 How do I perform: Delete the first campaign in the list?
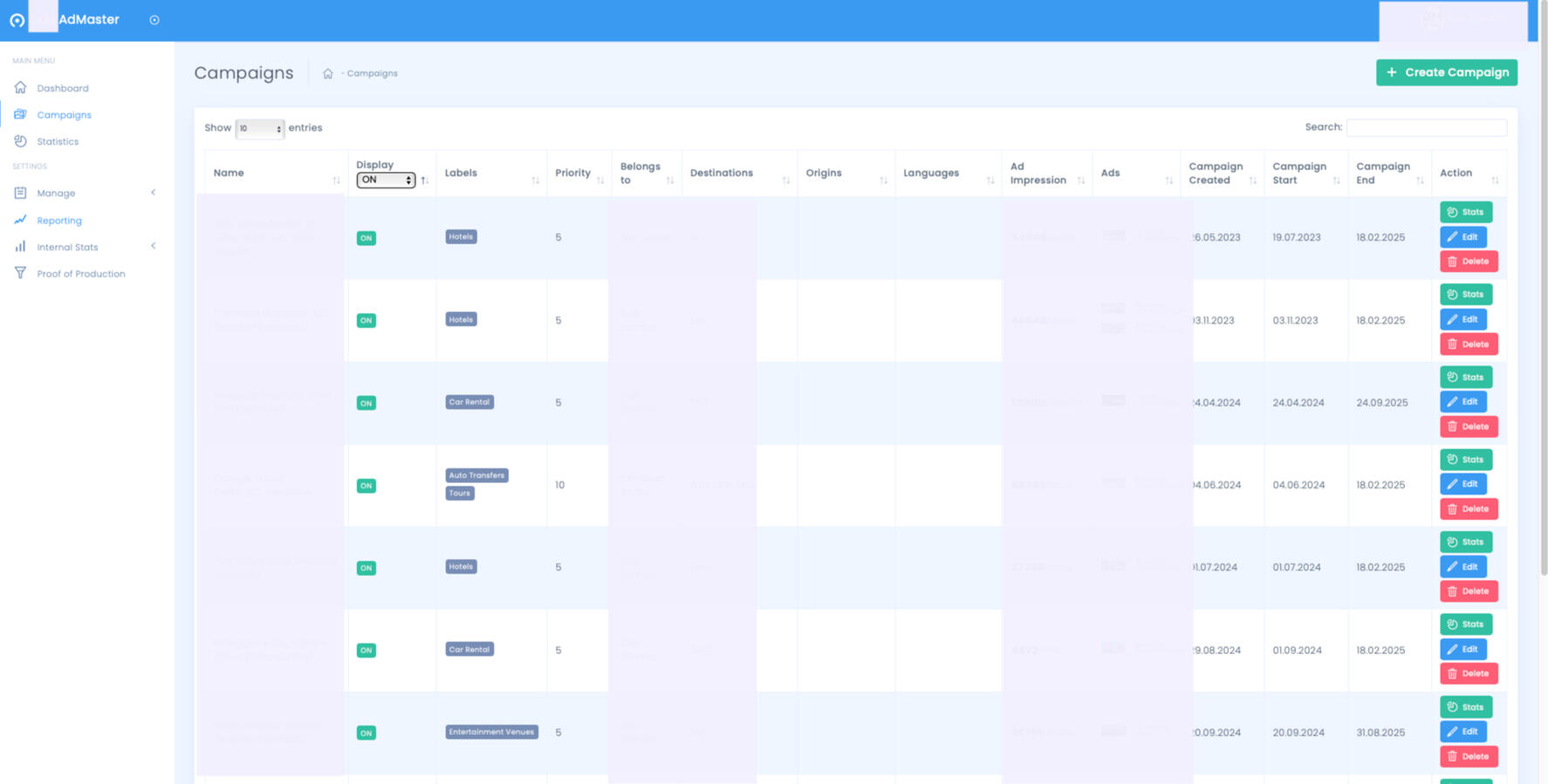click(1469, 262)
